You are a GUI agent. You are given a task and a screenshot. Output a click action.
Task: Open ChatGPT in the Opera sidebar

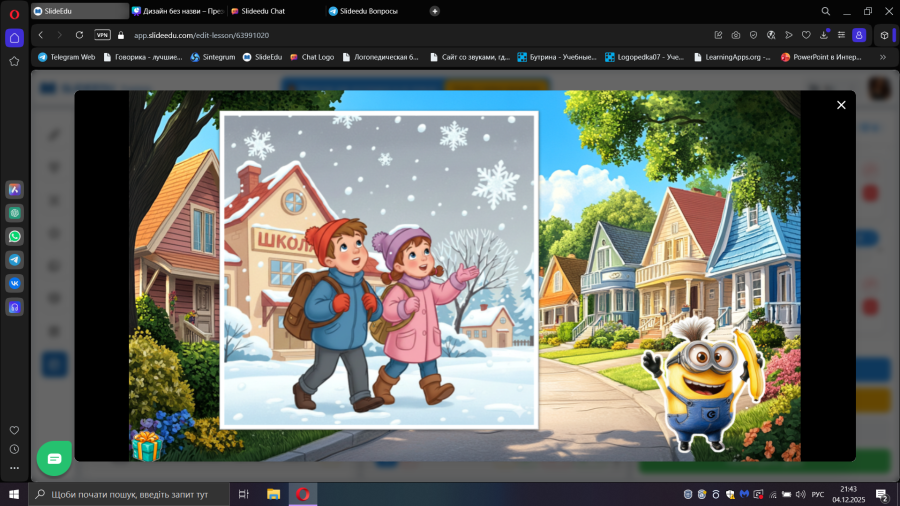click(x=15, y=213)
